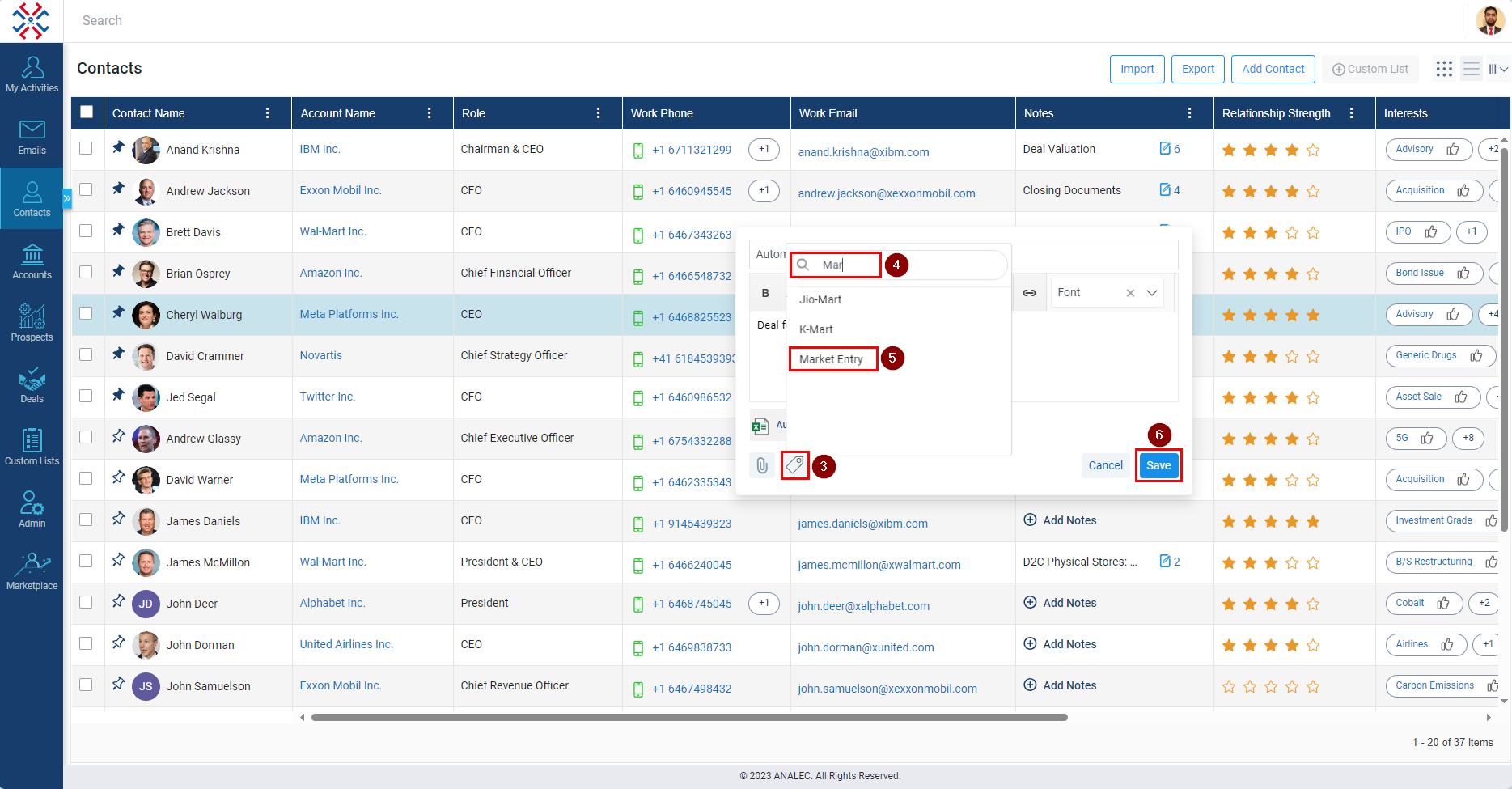This screenshot has height=789, width=1512.
Task: Open Emails section in sidebar
Action: coord(32,137)
